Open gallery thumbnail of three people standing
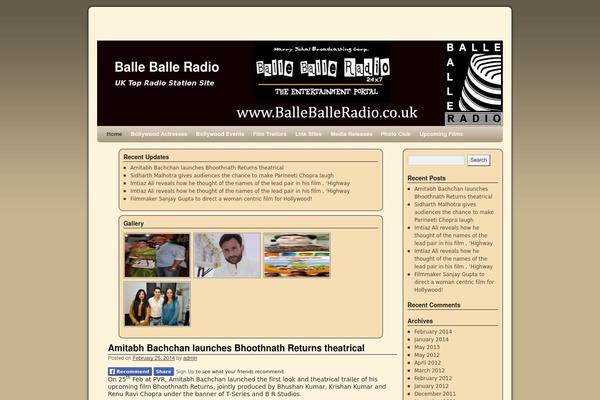 157,304
